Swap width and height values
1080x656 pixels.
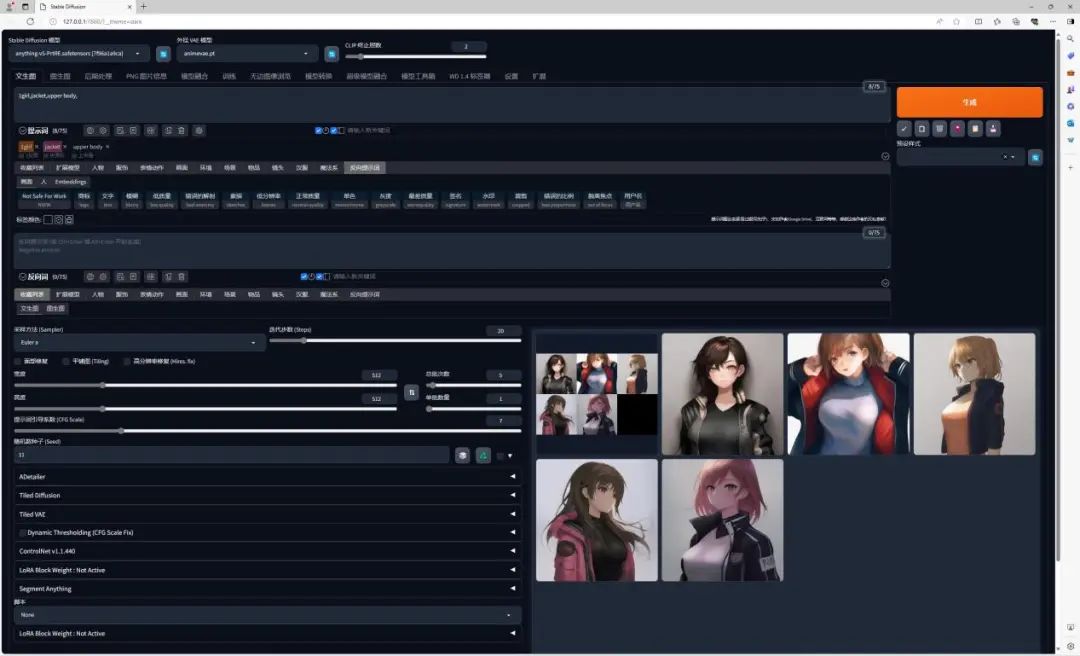411,393
